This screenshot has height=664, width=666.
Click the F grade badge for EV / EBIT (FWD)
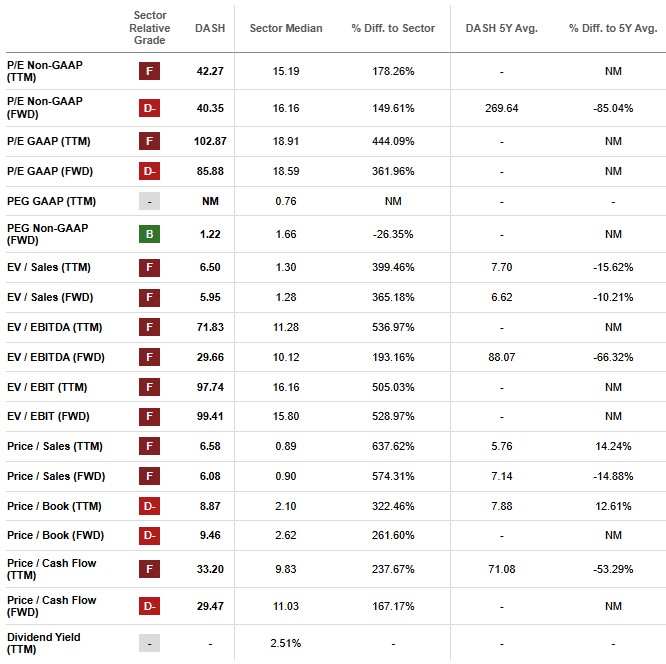tap(149, 416)
